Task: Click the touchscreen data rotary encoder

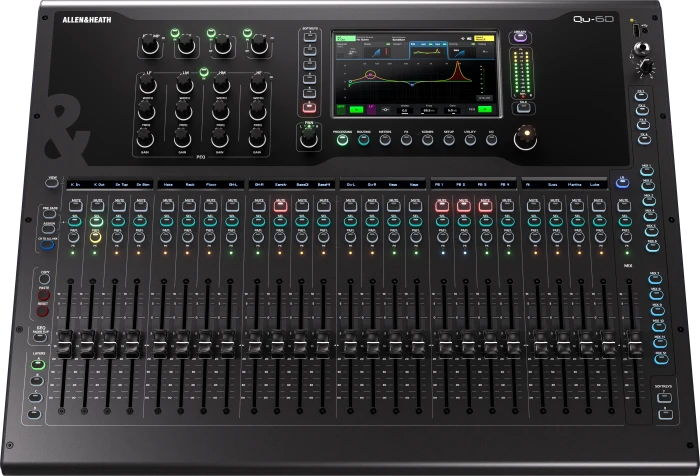Action: 525,138
